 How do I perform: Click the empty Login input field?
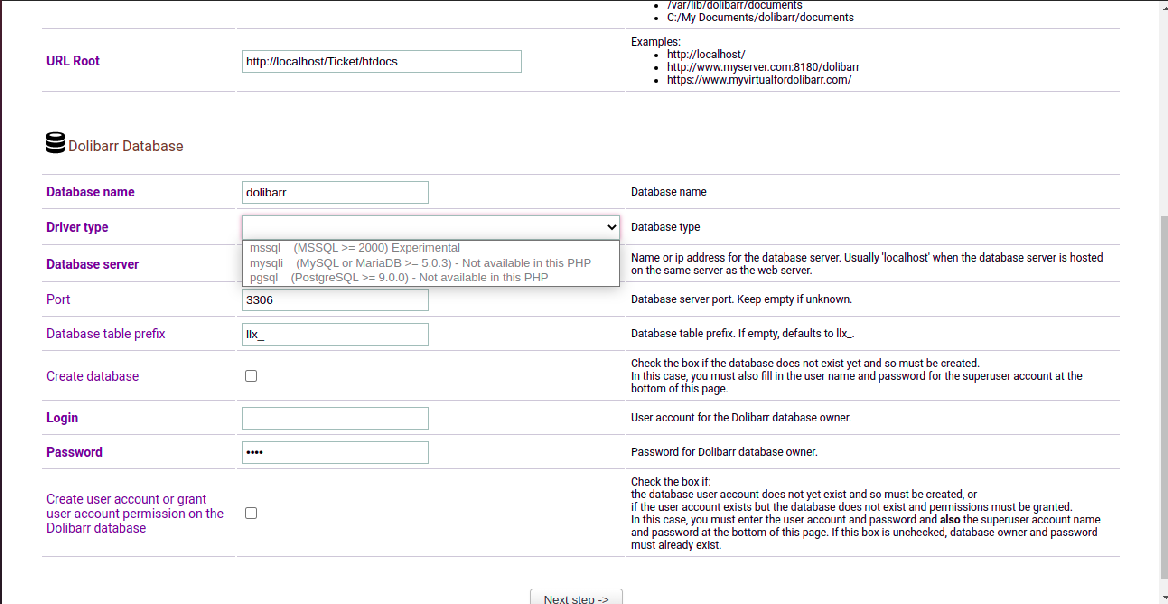[335, 418]
